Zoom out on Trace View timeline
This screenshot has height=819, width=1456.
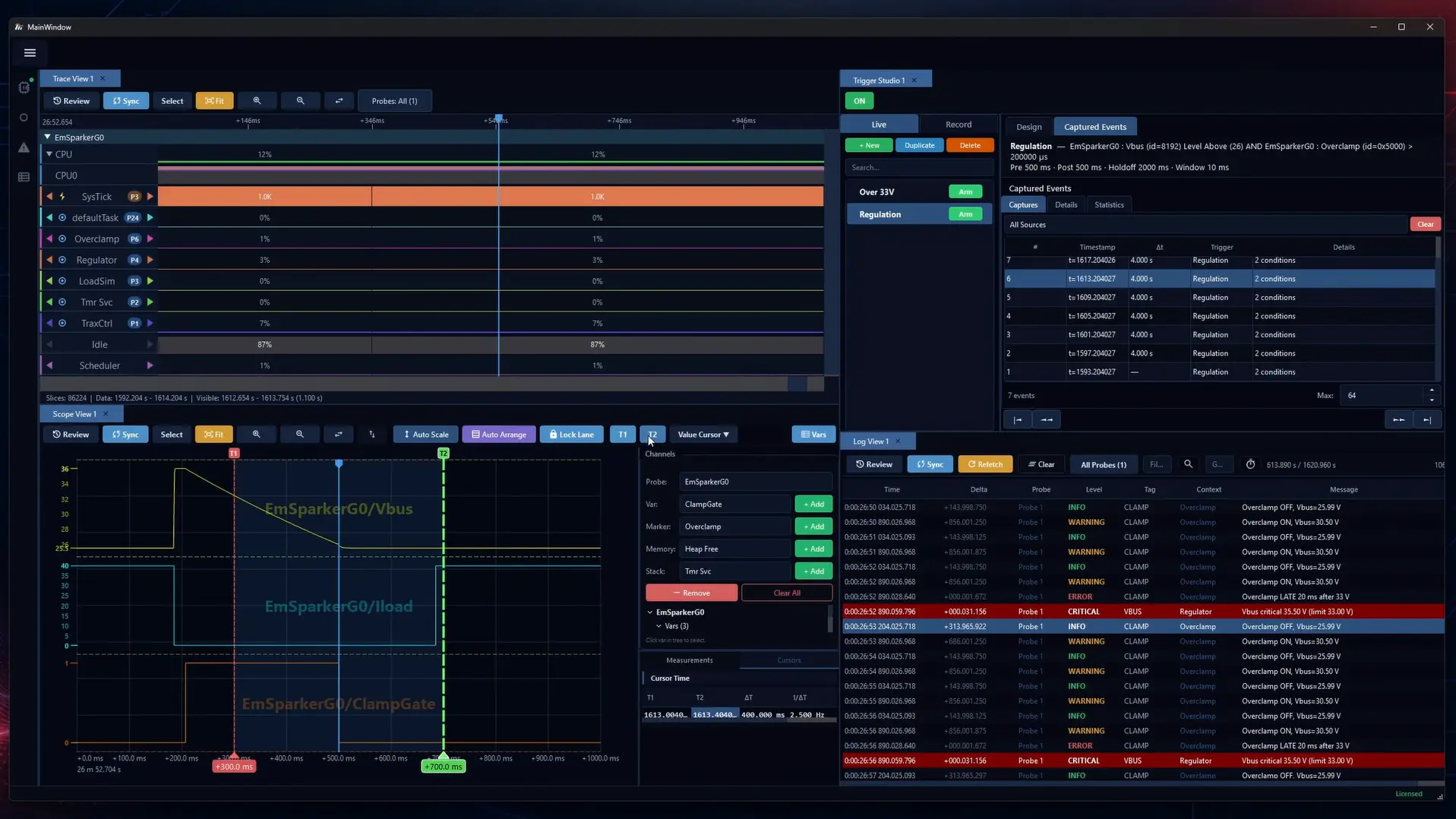tap(300, 101)
